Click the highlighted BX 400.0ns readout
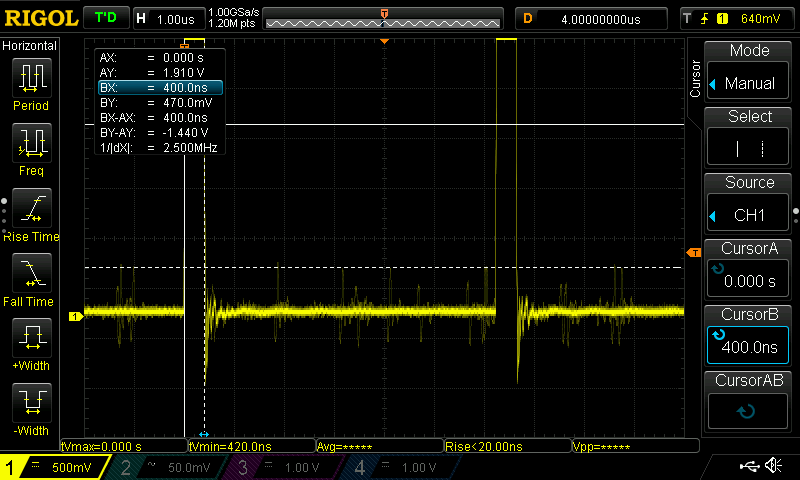Screen dimensions: 800x480 (159, 88)
